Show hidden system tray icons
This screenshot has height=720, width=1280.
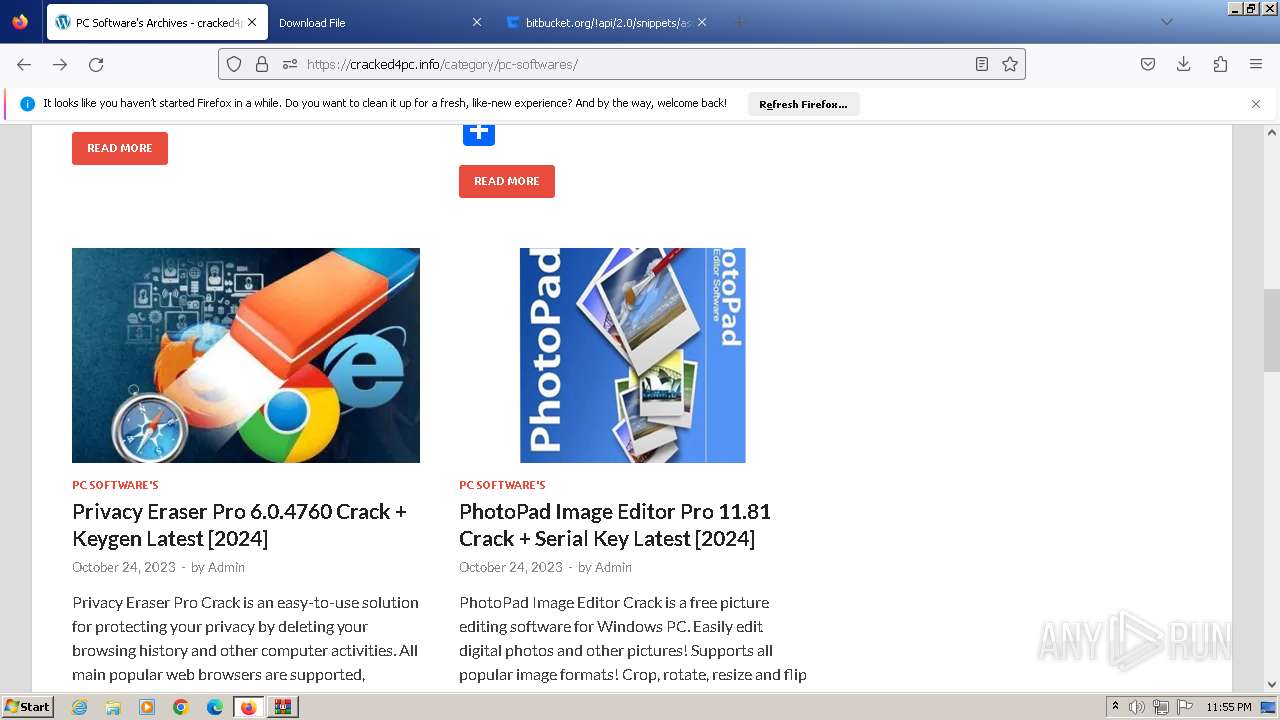(1115, 707)
